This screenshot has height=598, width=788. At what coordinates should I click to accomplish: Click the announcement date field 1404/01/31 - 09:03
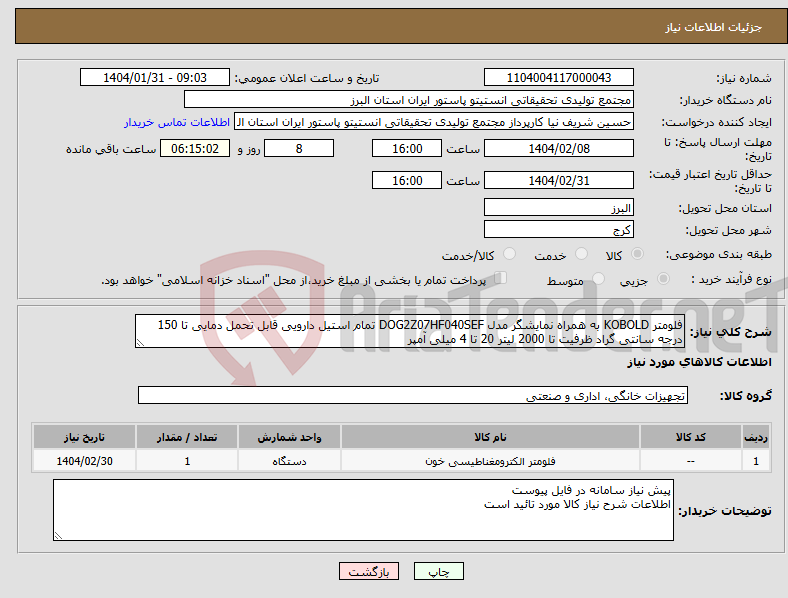(x=155, y=77)
